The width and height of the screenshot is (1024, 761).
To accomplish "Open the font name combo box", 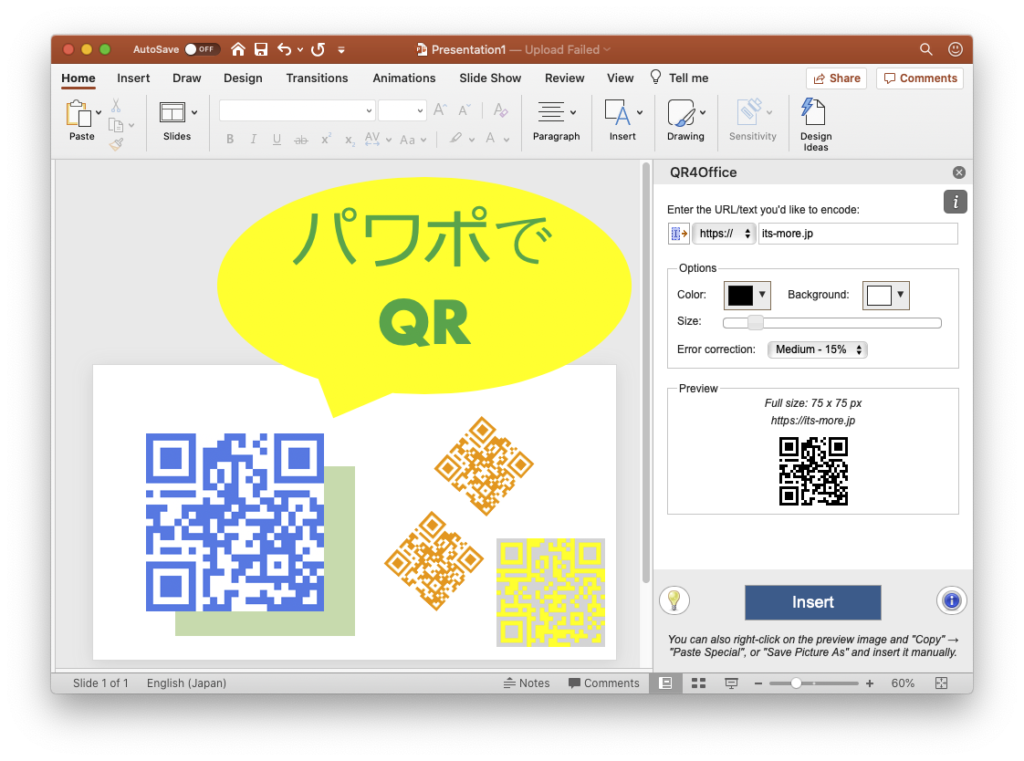I will coord(297,111).
